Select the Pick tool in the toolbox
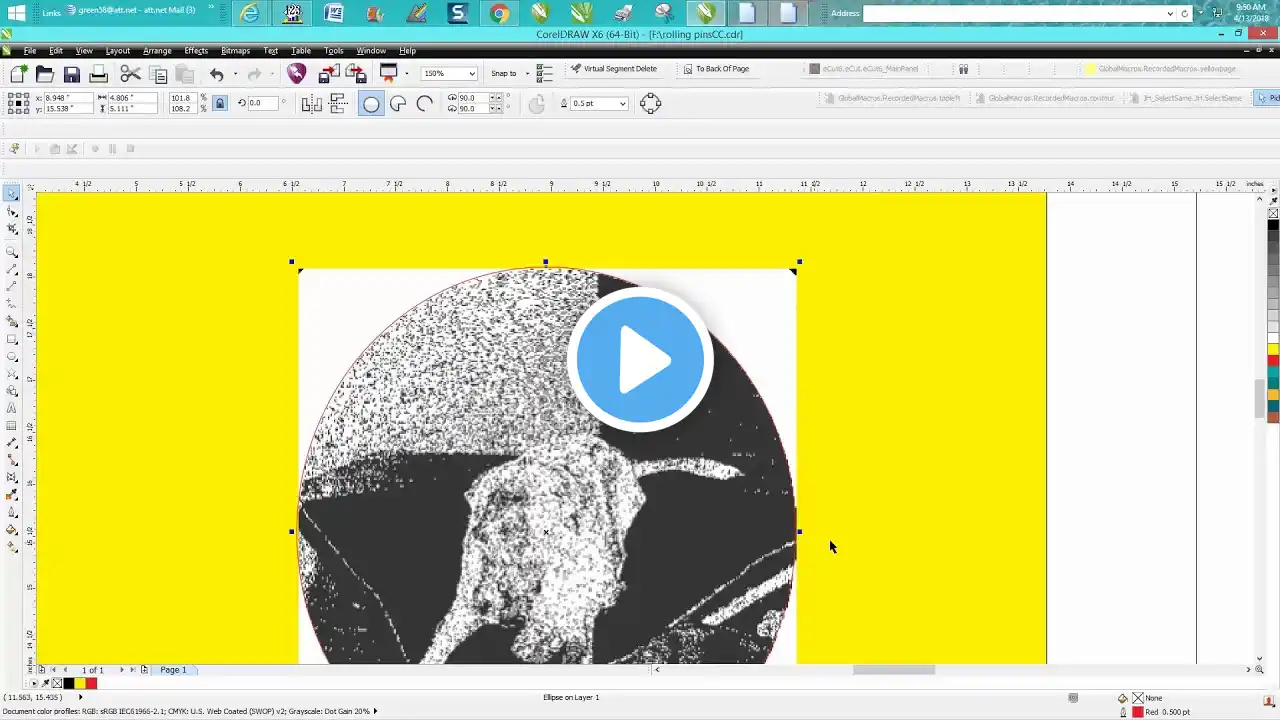 (x=12, y=194)
